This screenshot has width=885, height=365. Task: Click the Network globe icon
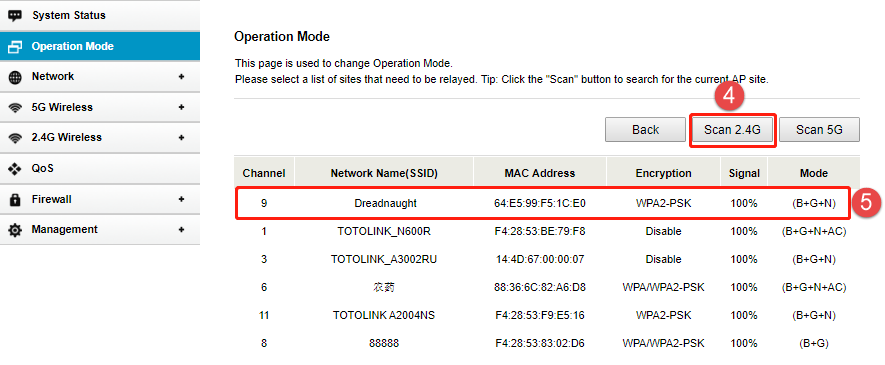[x=15, y=77]
